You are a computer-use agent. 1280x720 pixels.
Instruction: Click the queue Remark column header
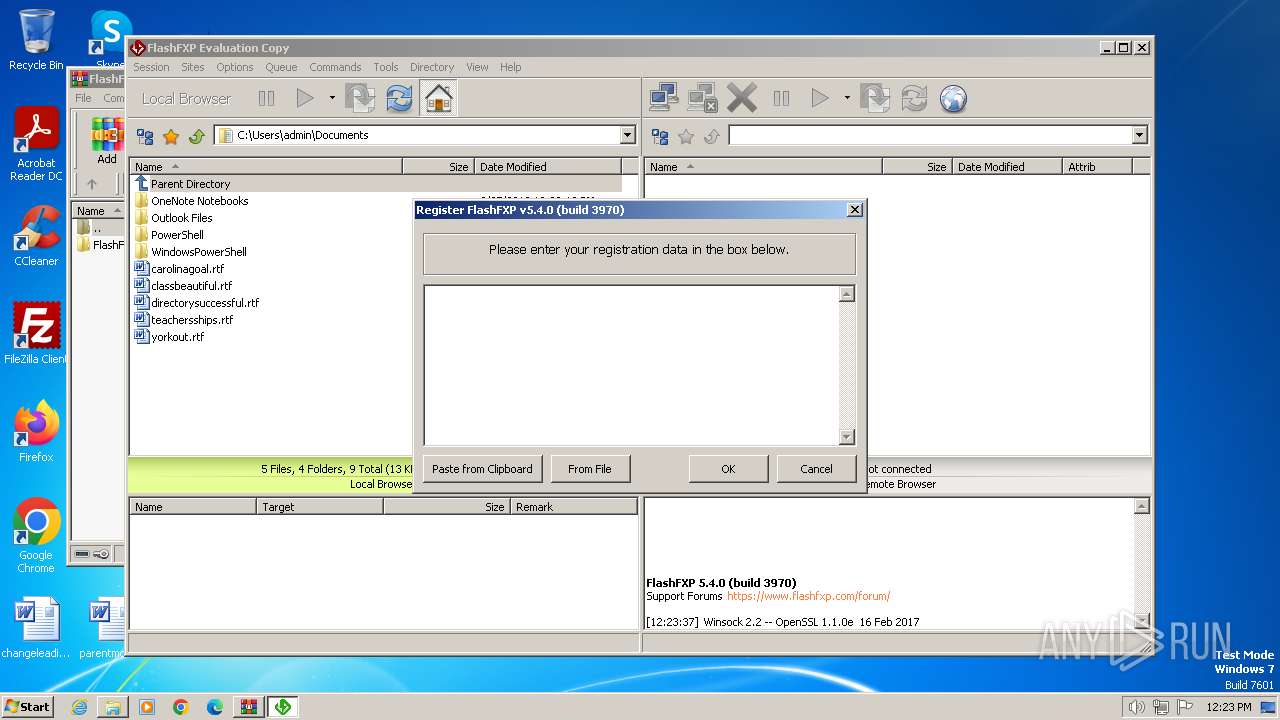573,507
